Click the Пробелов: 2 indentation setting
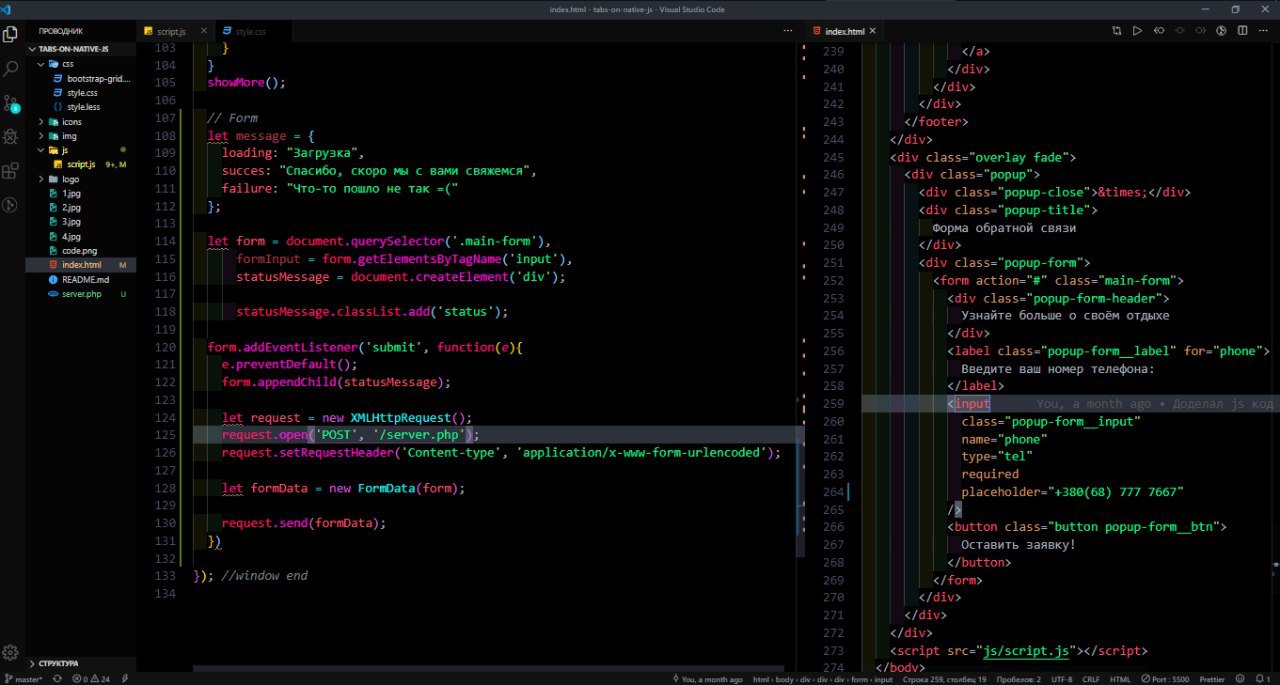The width and height of the screenshot is (1280, 685). point(1017,679)
